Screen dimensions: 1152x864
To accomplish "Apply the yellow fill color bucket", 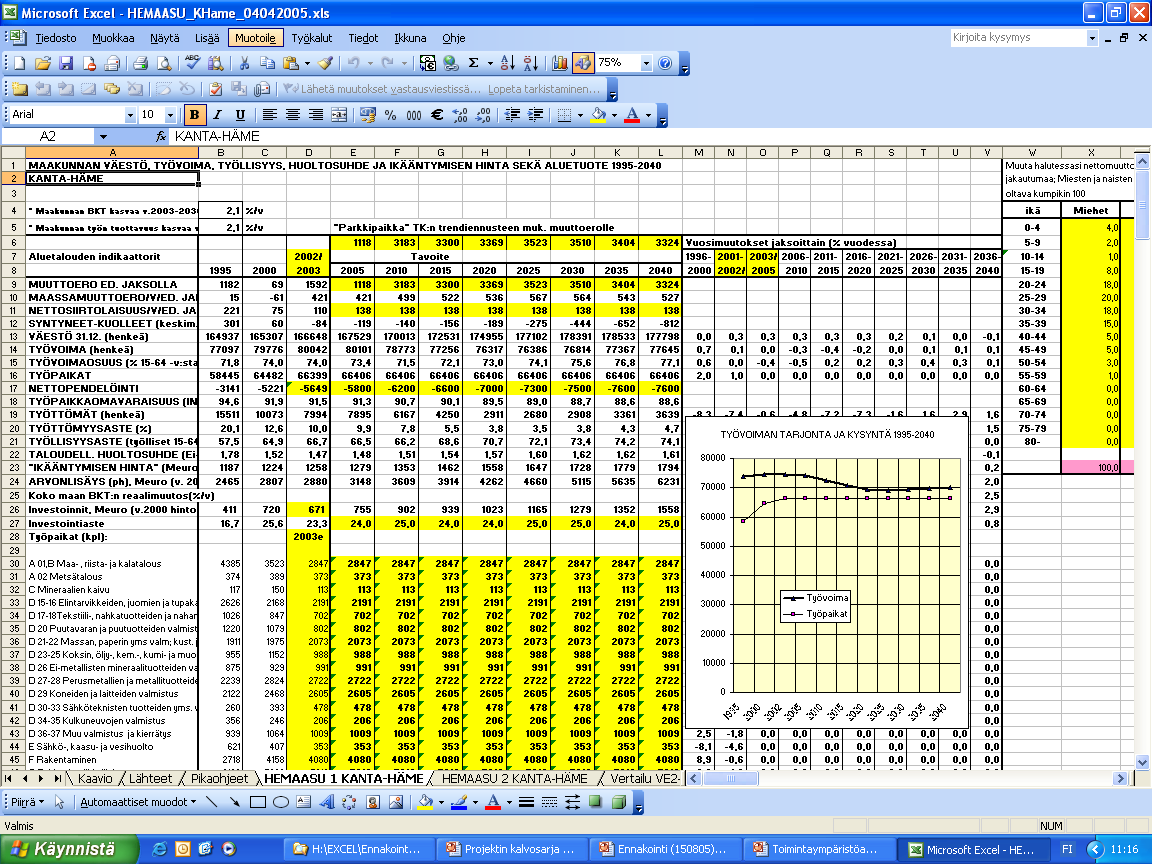I will coord(599,115).
